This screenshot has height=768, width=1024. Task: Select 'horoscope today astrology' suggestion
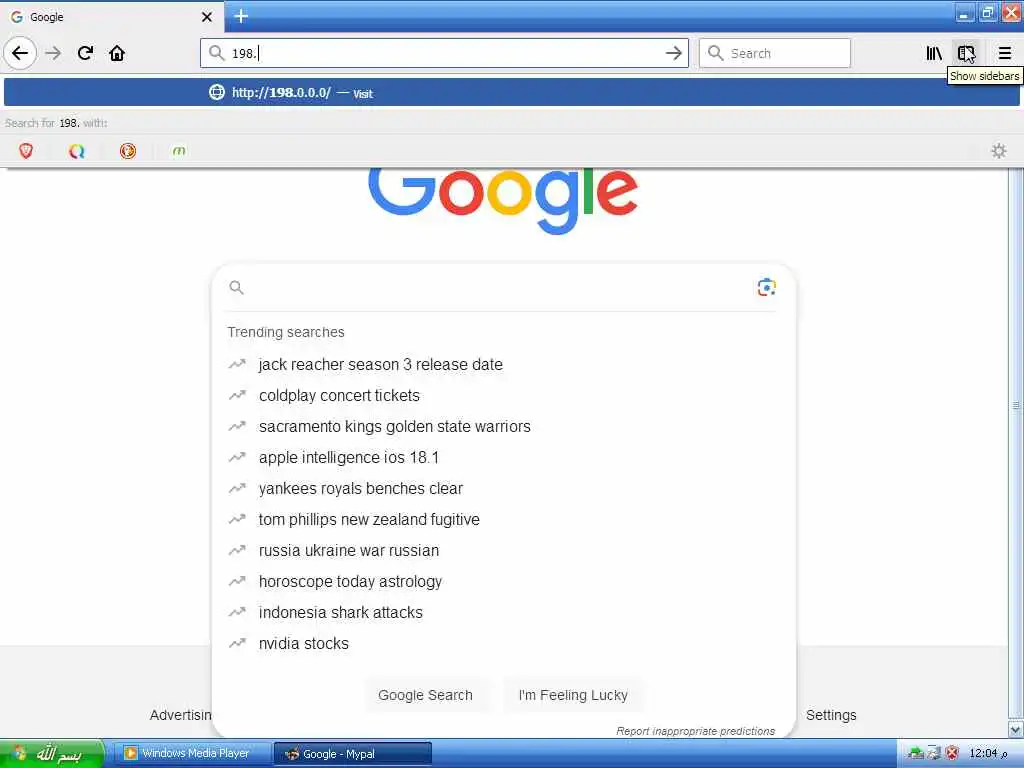[350, 581]
